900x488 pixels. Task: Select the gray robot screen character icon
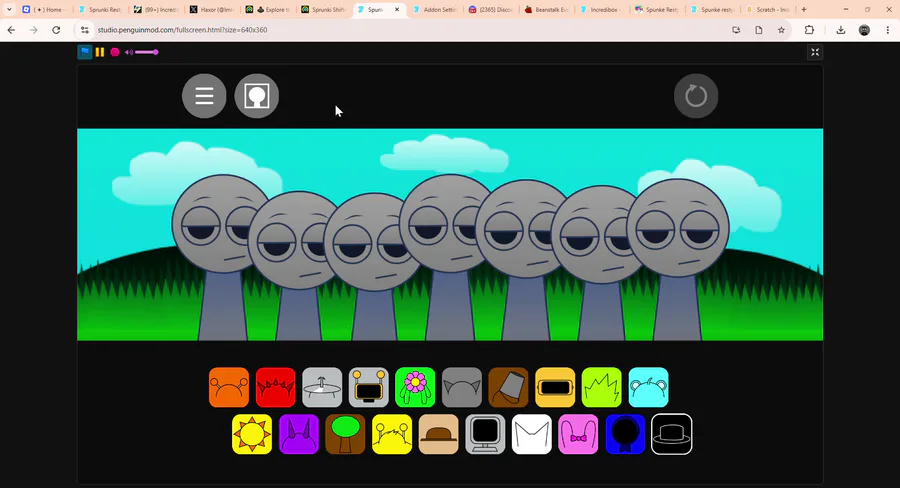coord(368,388)
